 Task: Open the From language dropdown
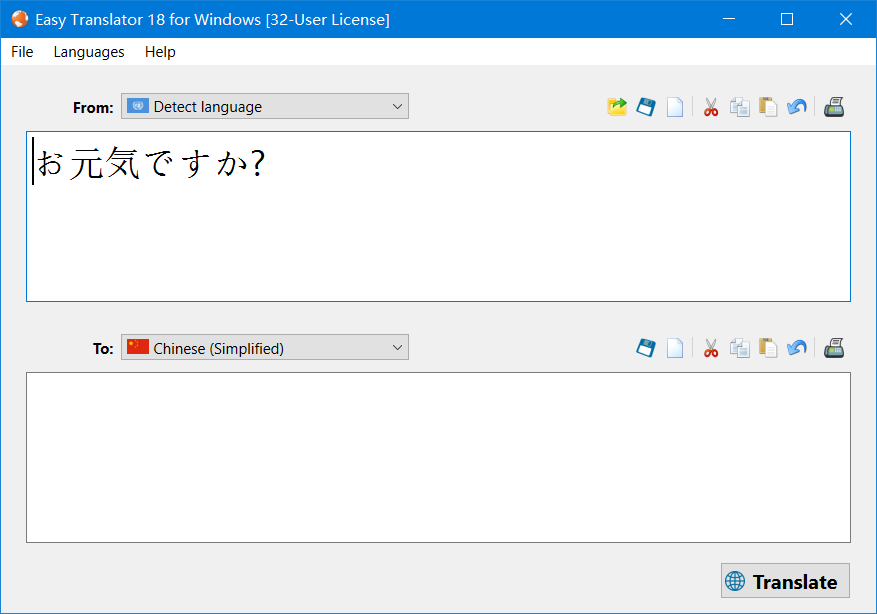[265, 106]
